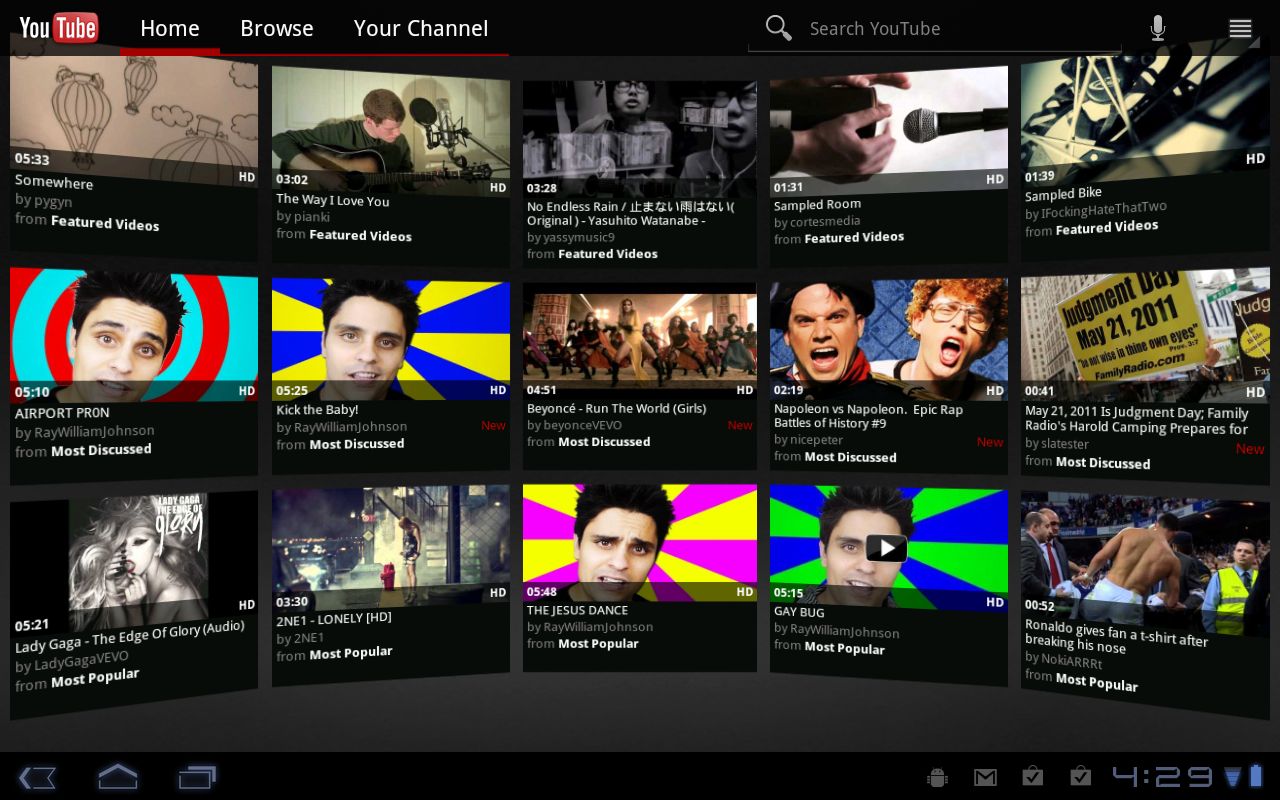Open the second checkmark bag notification
The width and height of the screenshot is (1280, 800).
(1080, 776)
